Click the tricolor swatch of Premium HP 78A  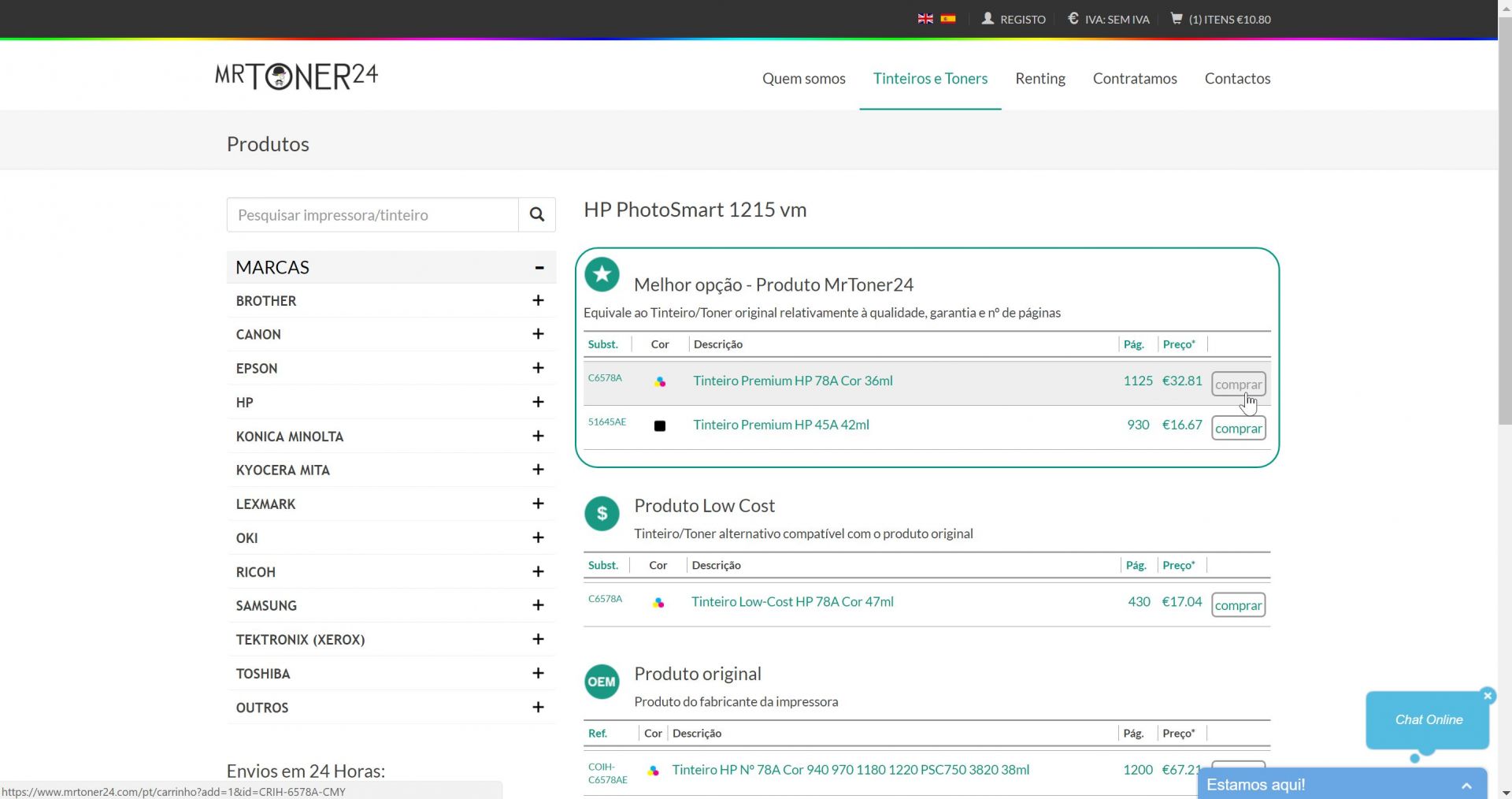[660, 381]
